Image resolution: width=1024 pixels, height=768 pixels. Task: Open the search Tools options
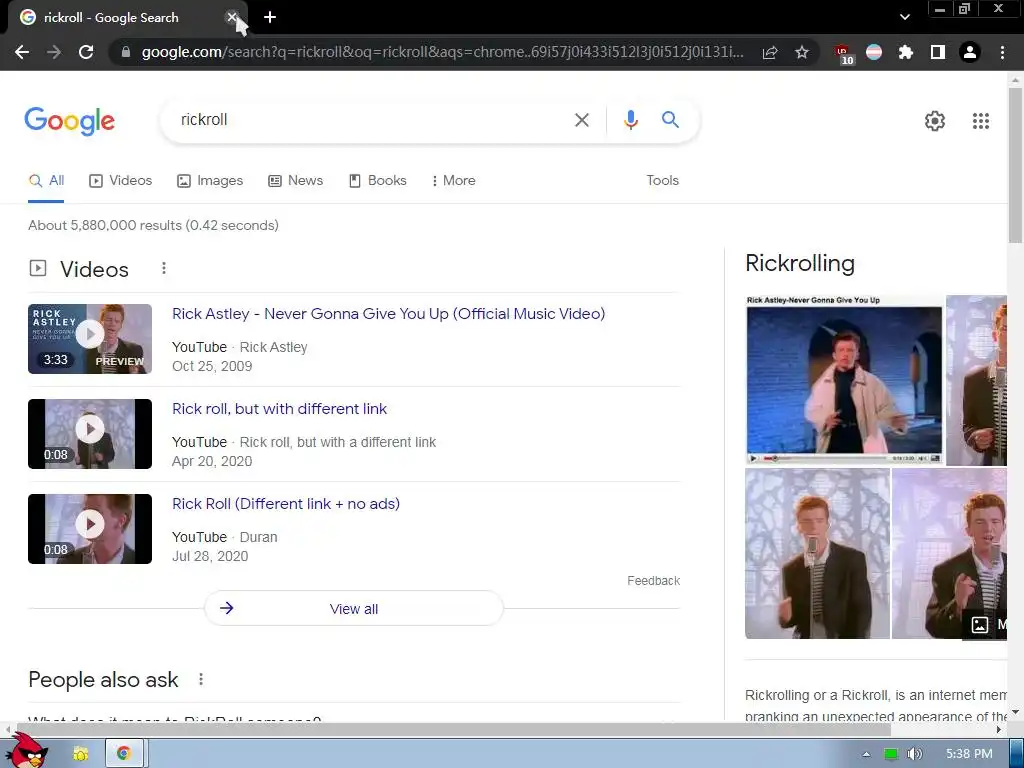[x=662, y=181]
